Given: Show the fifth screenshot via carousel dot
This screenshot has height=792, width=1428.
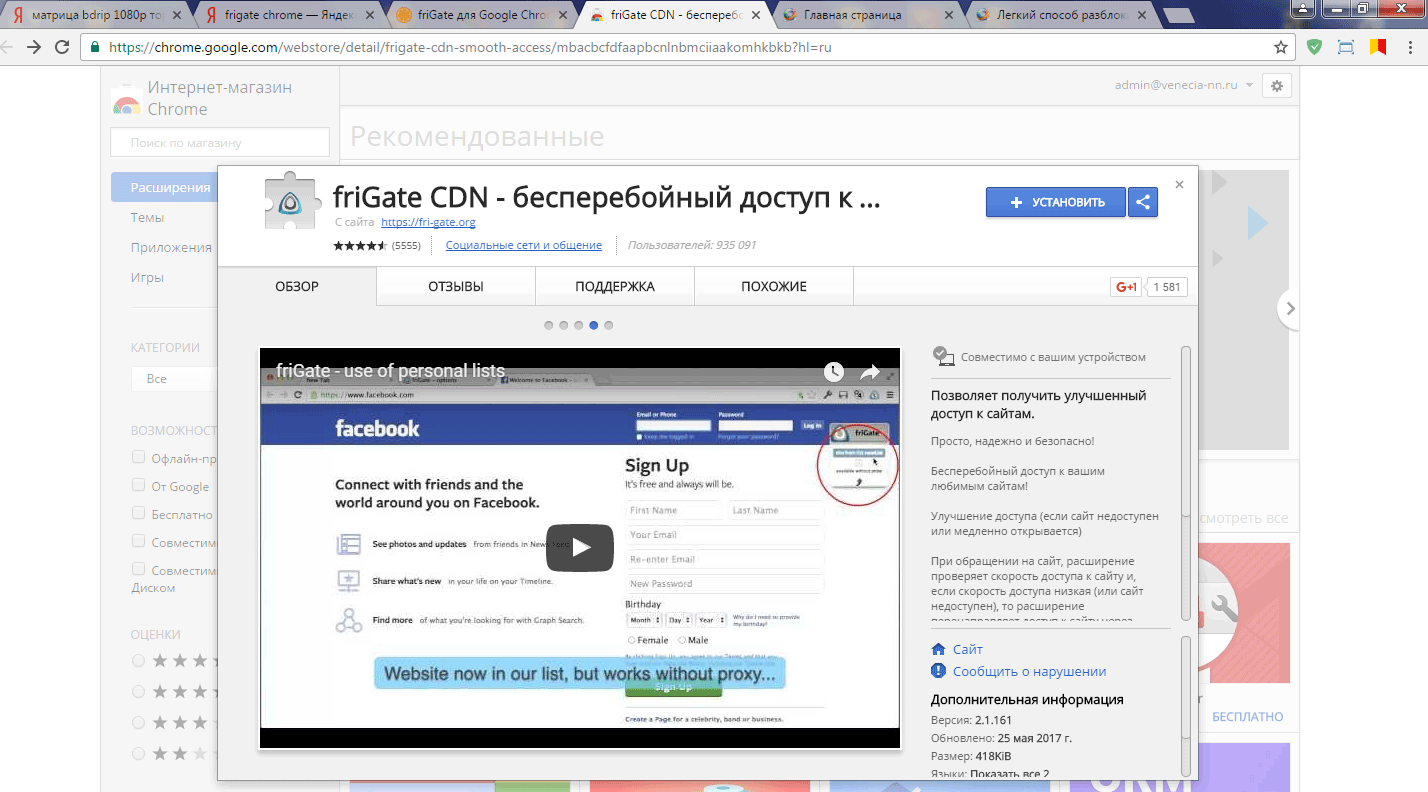Looking at the screenshot, I should pyautogui.click(x=609, y=325).
